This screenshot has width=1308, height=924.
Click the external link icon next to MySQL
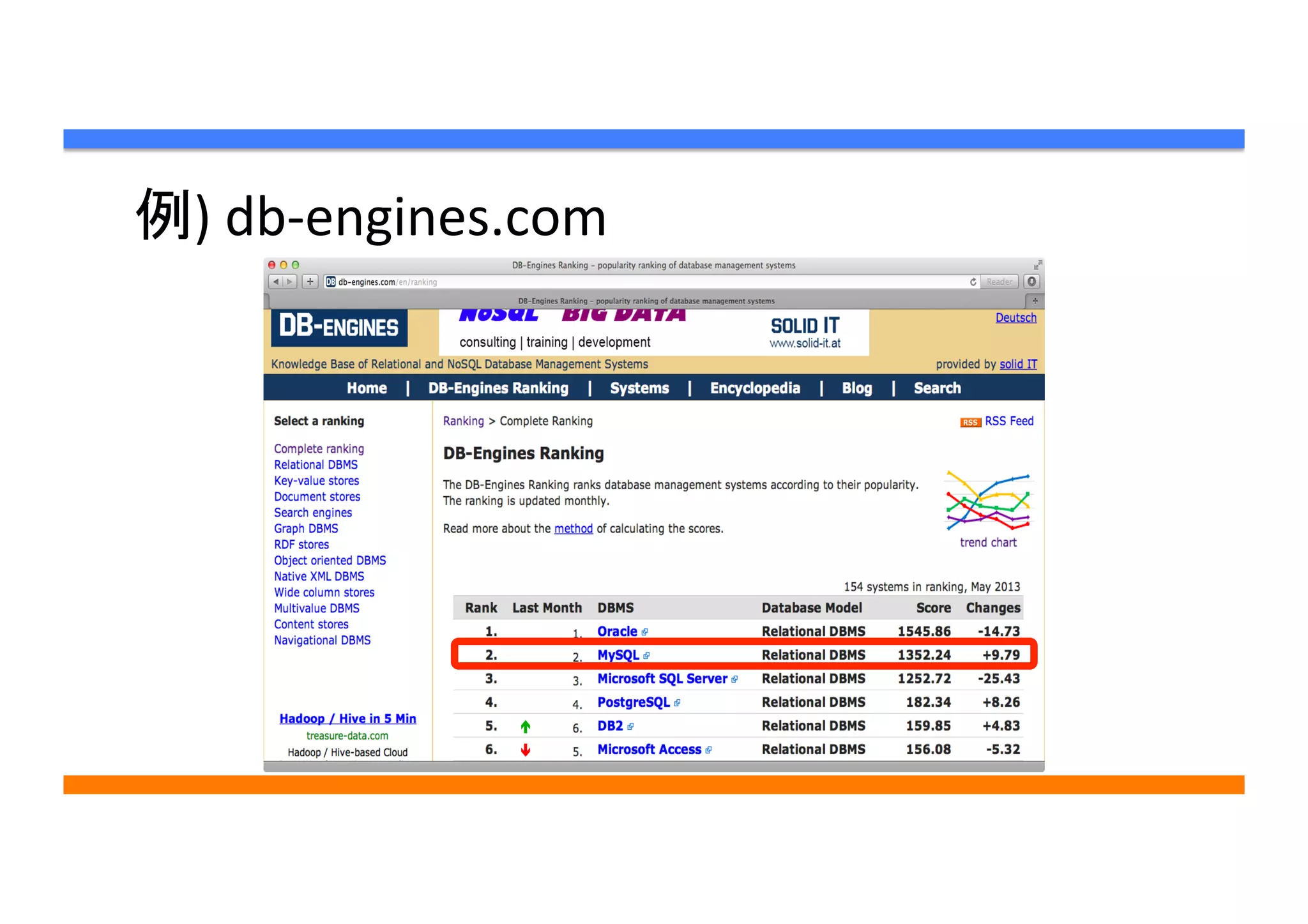point(646,656)
